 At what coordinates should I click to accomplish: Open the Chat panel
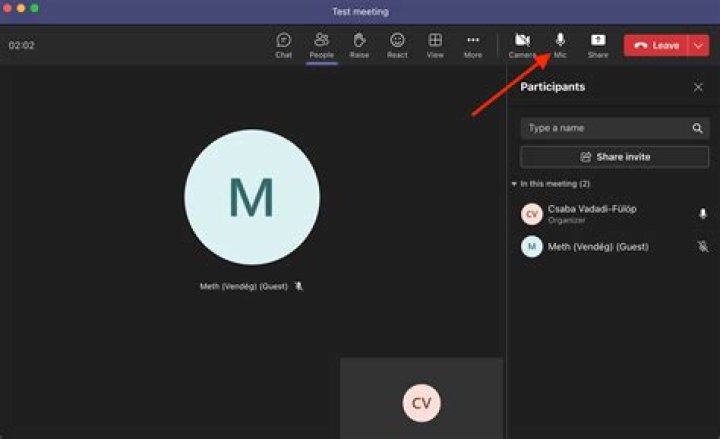[284, 45]
